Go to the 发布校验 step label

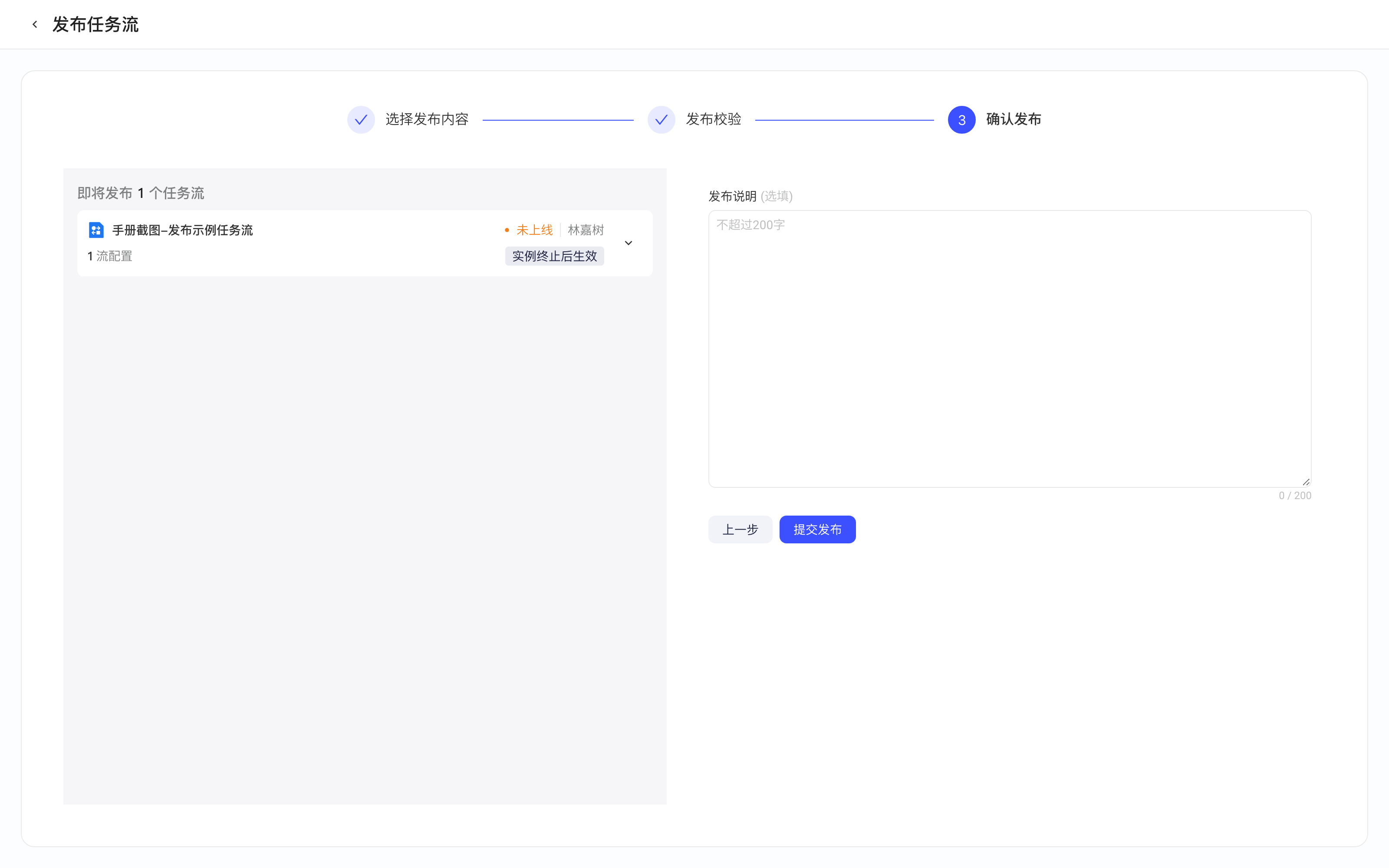click(x=714, y=119)
